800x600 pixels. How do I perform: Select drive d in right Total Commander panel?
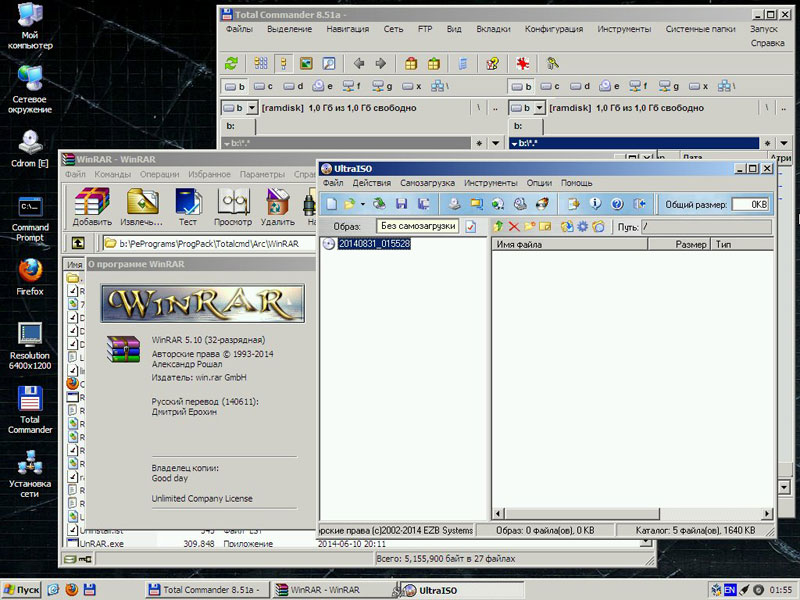point(580,86)
